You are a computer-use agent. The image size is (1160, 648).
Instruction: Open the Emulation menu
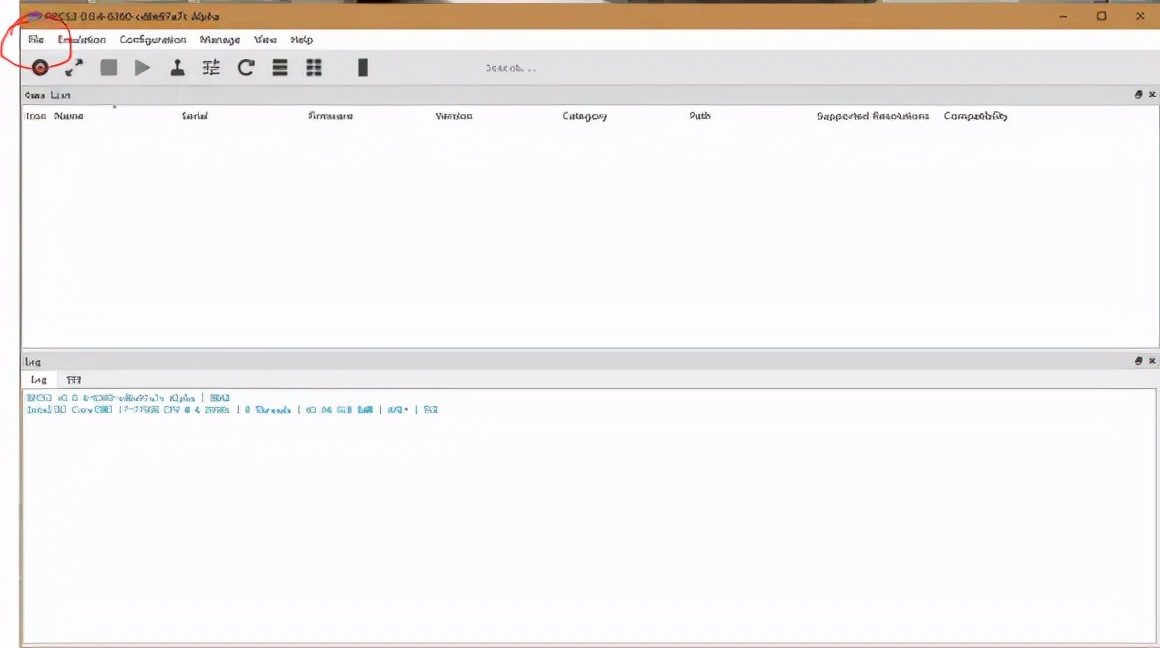coord(82,40)
